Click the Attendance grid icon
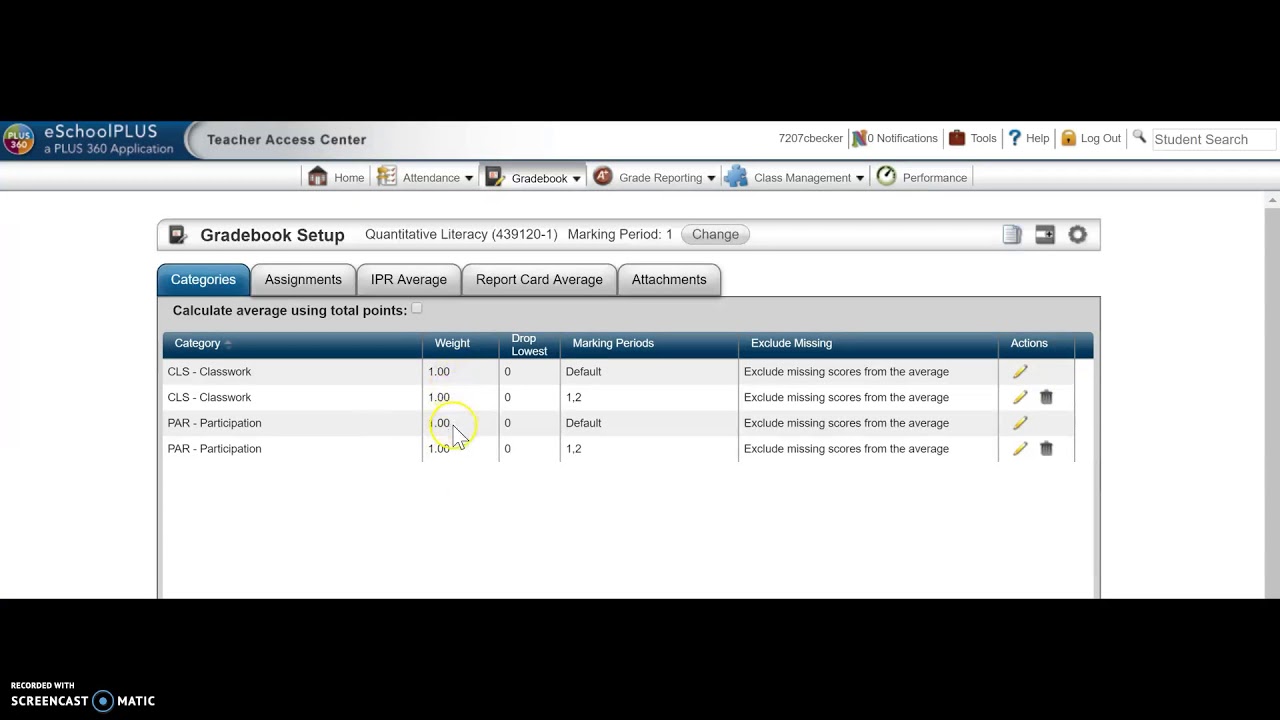The width and height of the screenshot is (1280, 720). 386,177
